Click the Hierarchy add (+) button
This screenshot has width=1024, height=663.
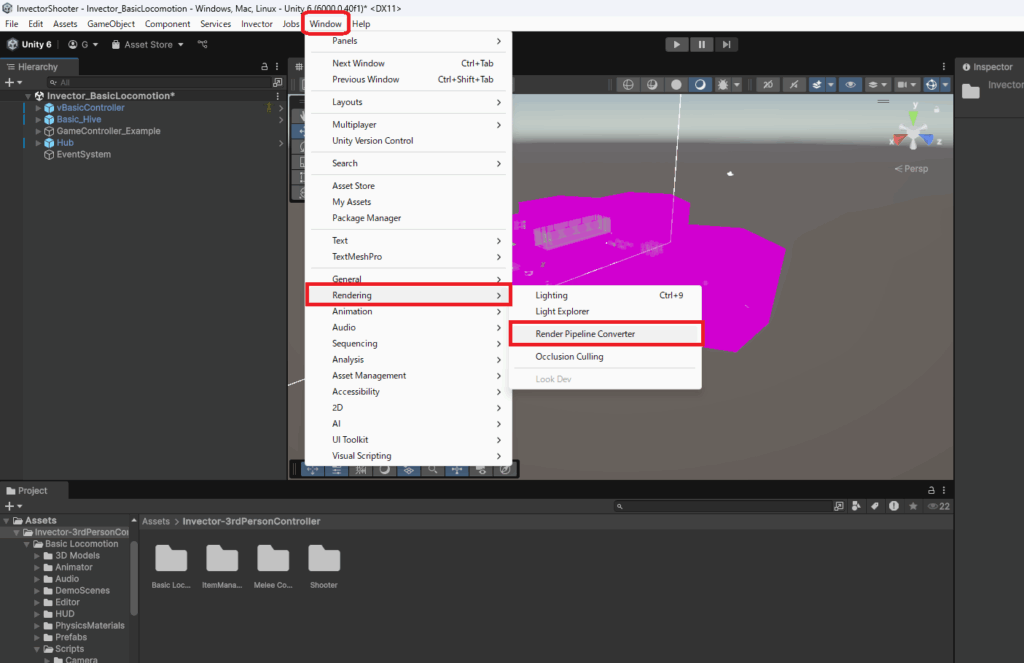point(13,82)
